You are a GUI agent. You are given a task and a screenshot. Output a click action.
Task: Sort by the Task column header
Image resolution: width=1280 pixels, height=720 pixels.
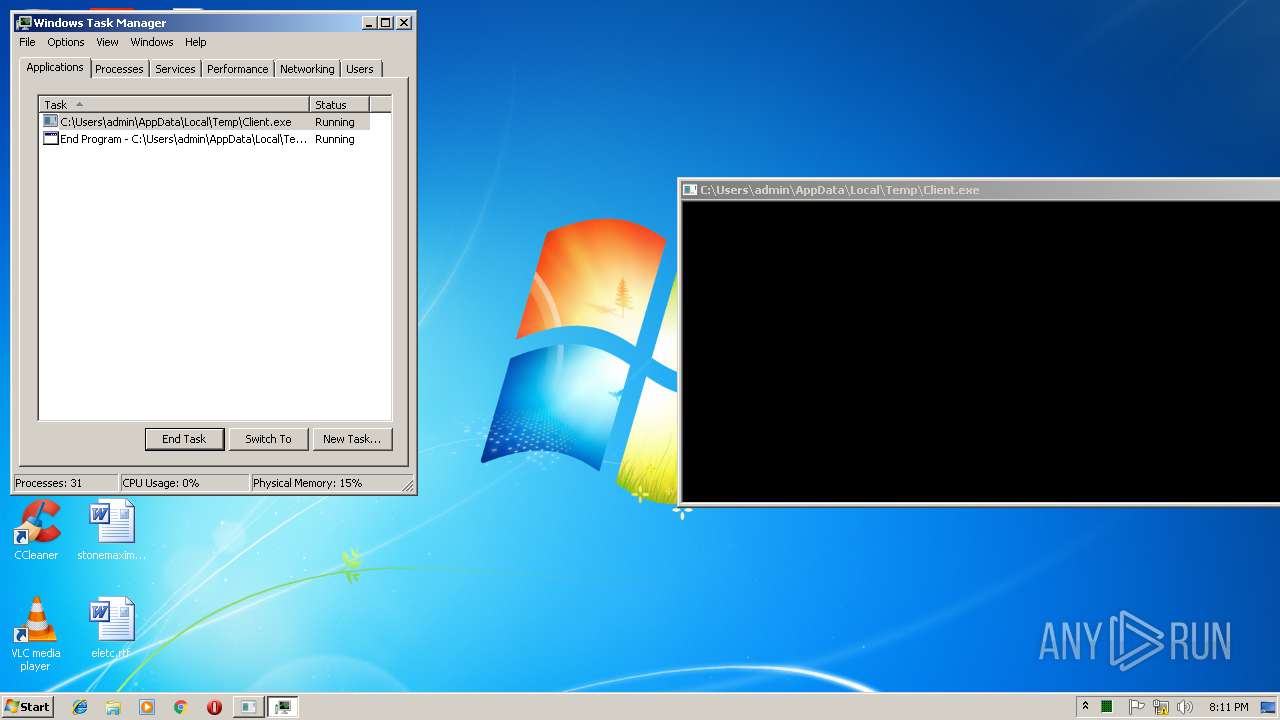[174, 104]
